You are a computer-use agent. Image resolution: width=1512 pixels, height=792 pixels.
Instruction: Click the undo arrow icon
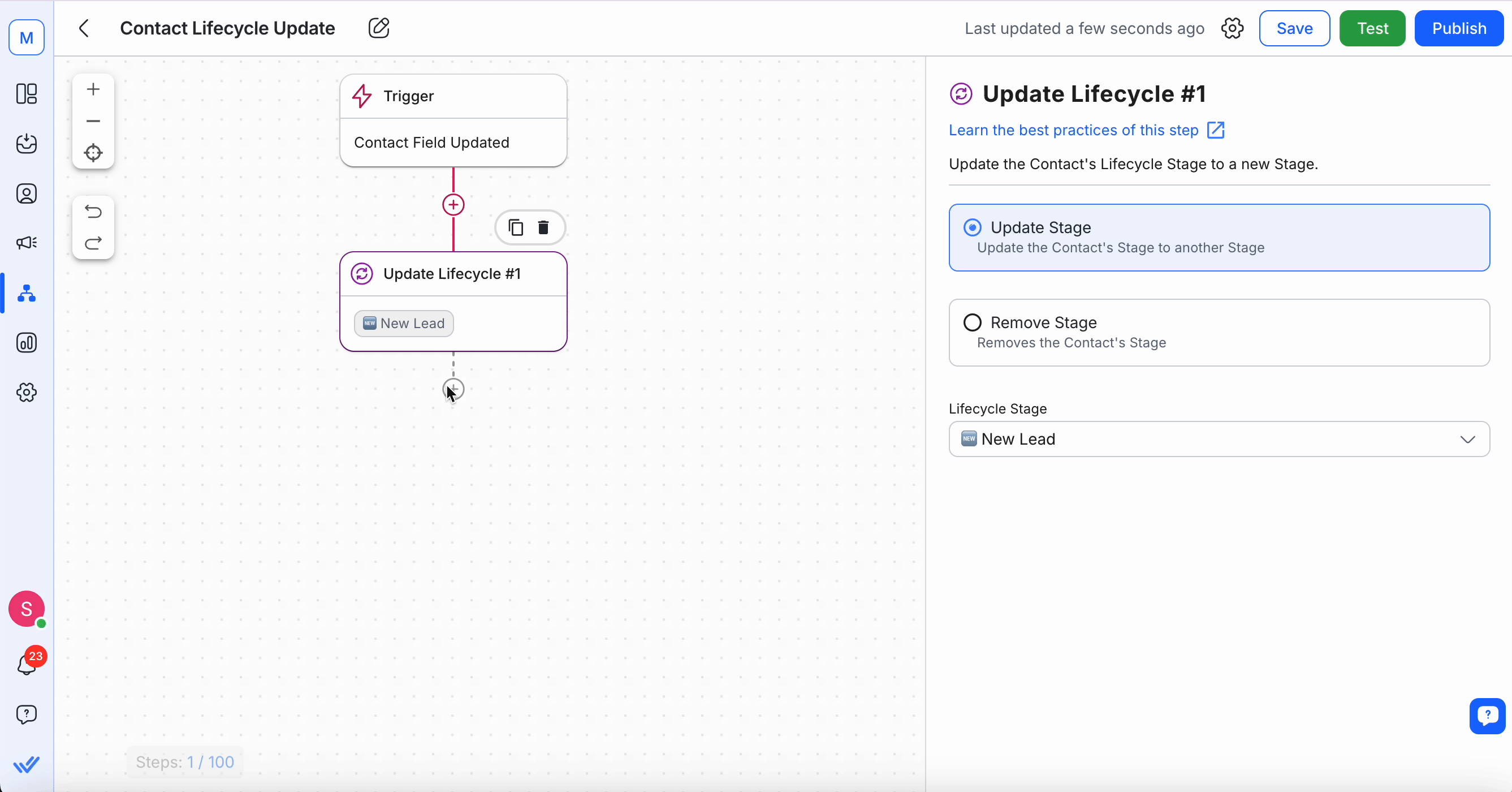pos(93,212)
